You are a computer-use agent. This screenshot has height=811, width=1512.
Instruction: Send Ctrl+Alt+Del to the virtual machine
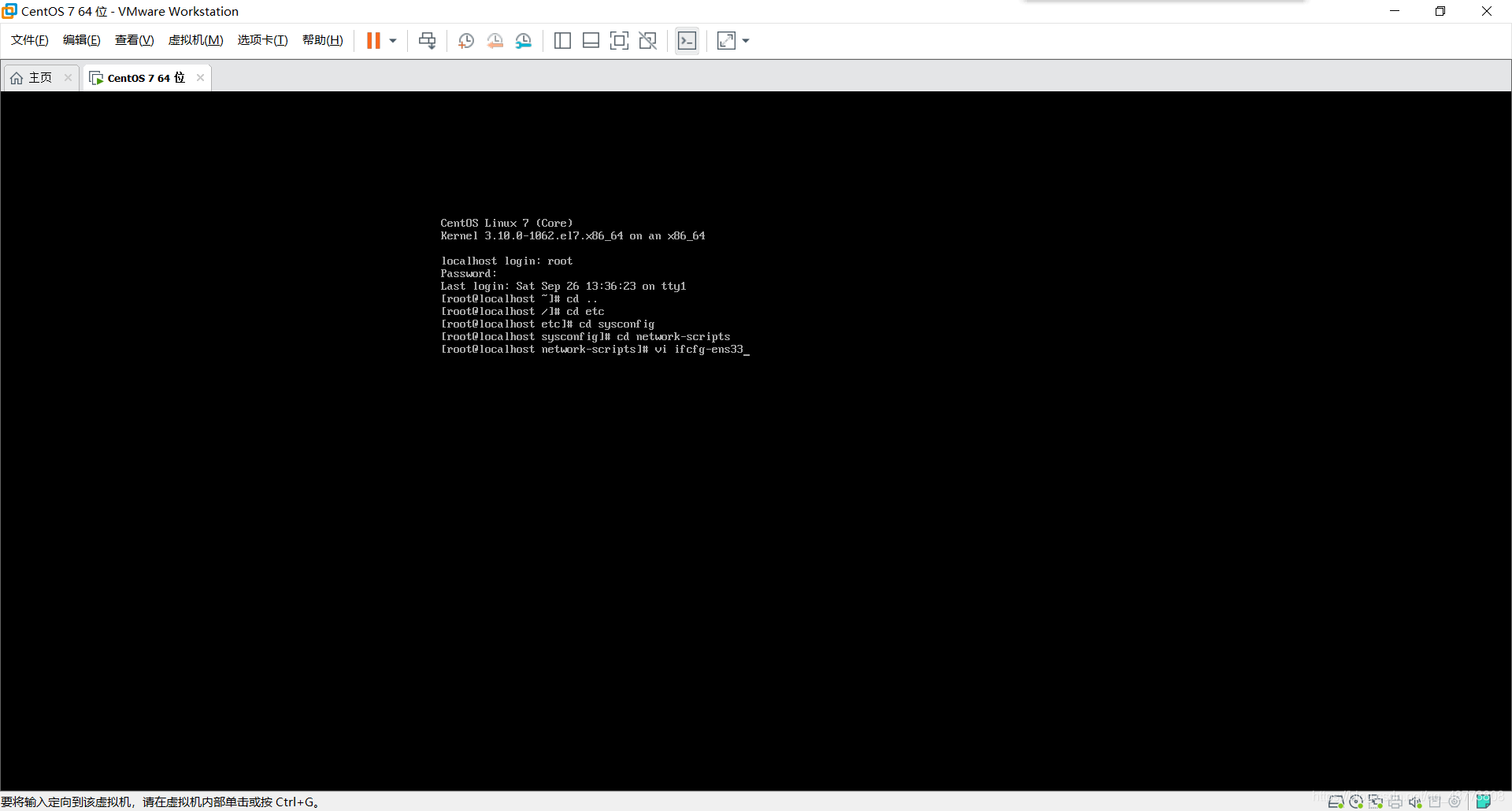(428, 41)
